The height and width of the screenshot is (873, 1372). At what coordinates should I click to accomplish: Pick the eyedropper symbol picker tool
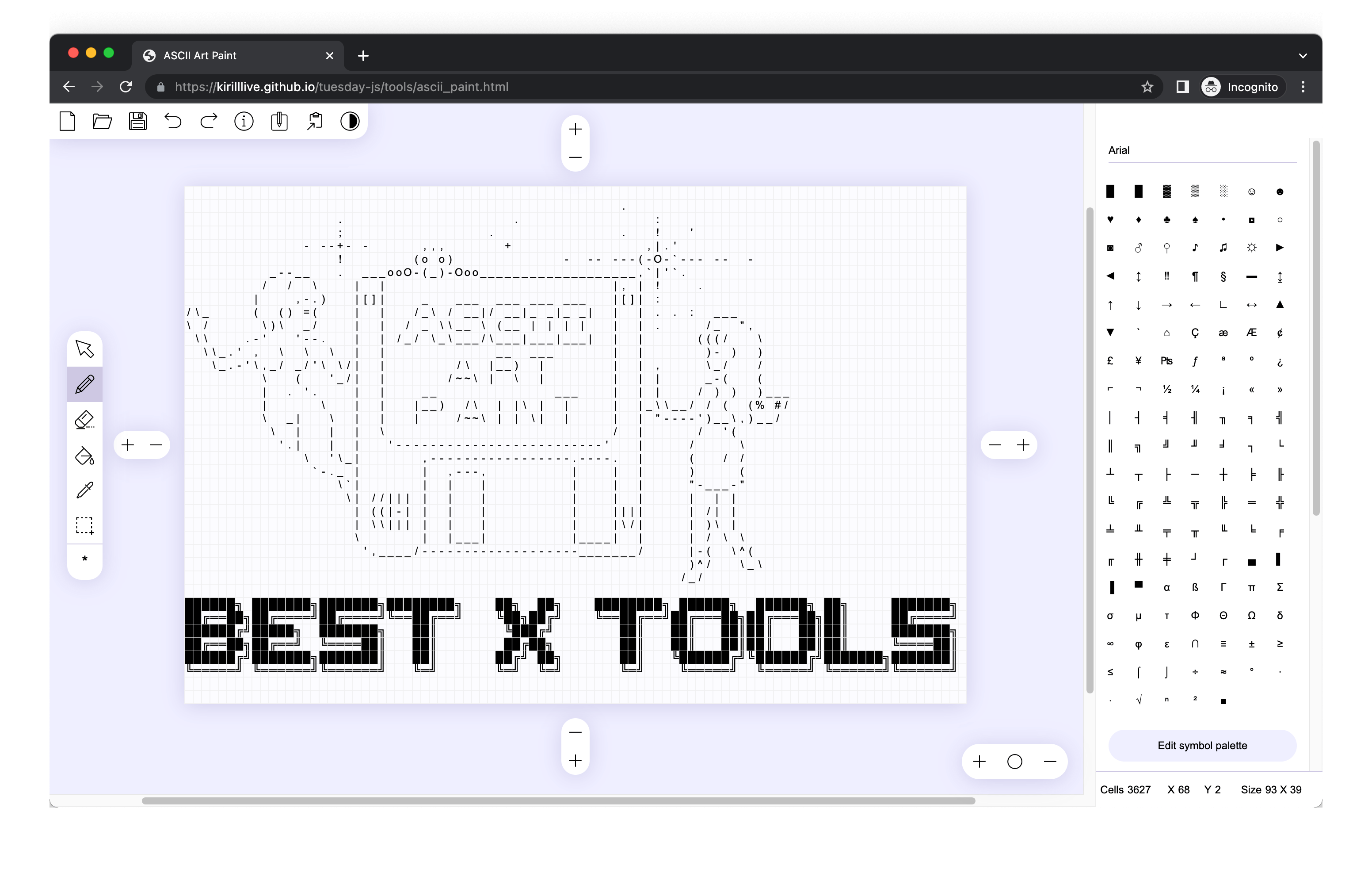85,490
